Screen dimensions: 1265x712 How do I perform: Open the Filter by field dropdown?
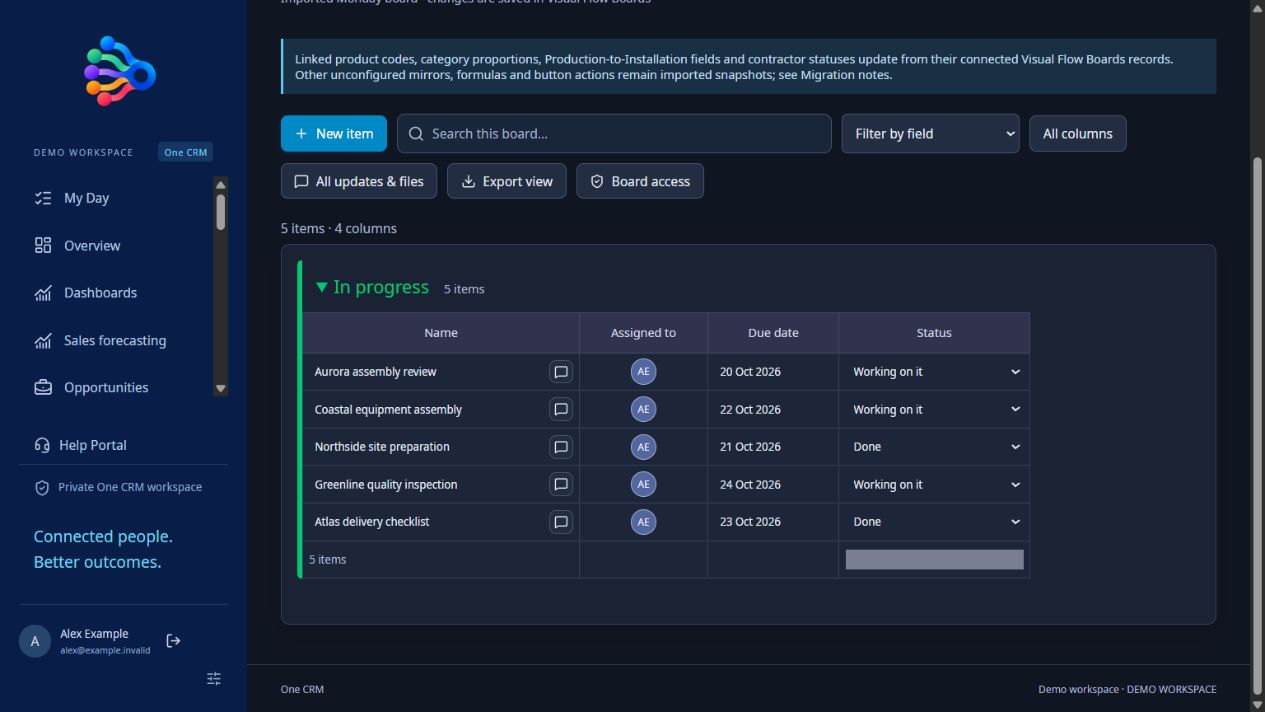930,134
